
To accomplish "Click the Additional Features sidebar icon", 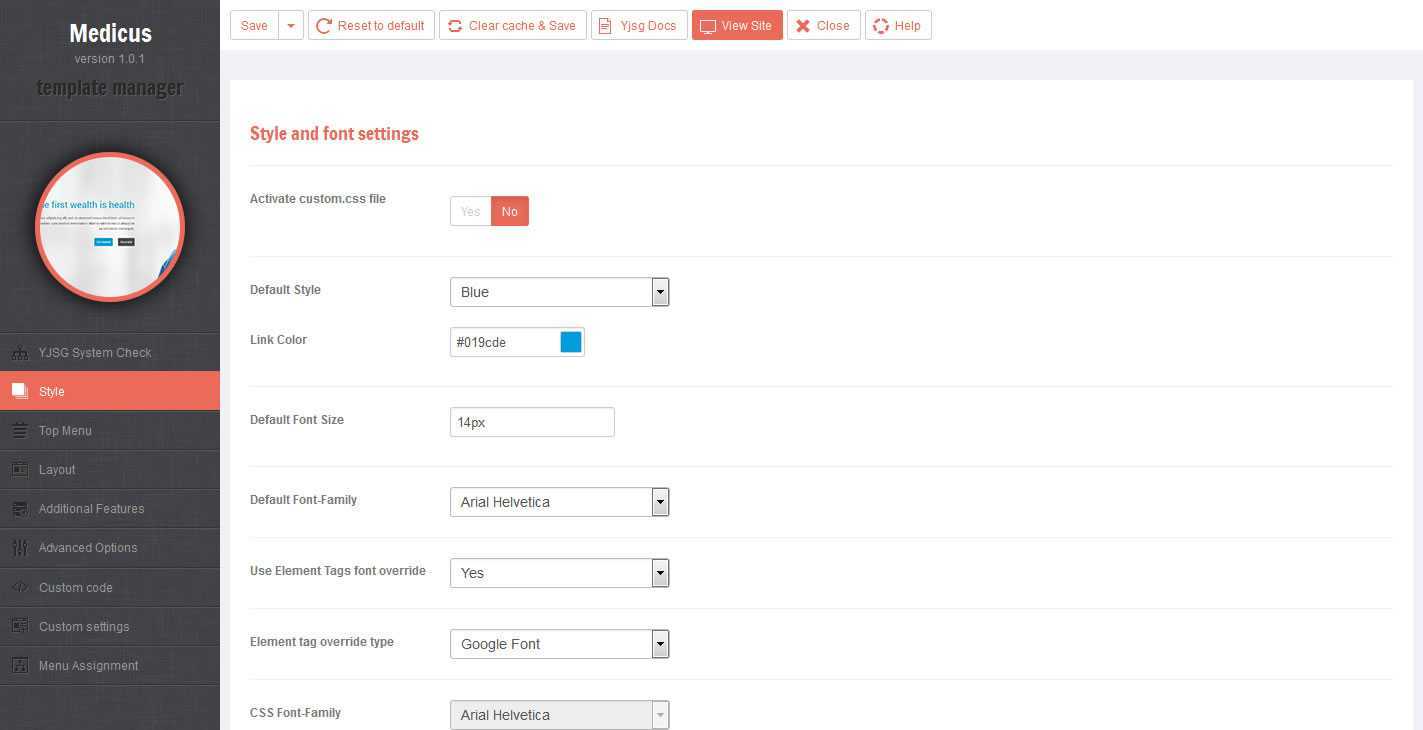I will (x=20, y=509).
